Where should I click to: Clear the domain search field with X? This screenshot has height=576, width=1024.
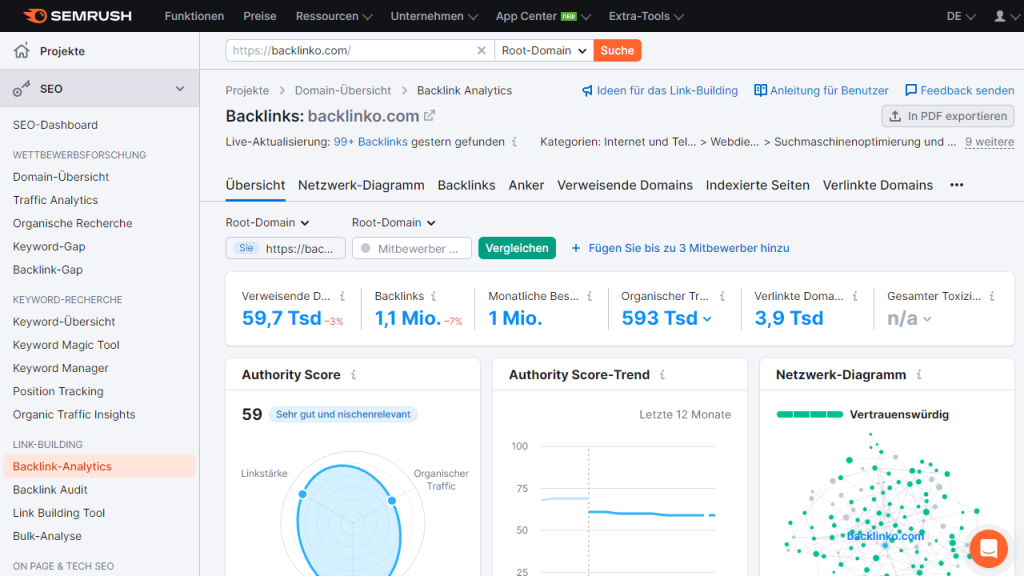pyautogui.click(x=481, y=50)
